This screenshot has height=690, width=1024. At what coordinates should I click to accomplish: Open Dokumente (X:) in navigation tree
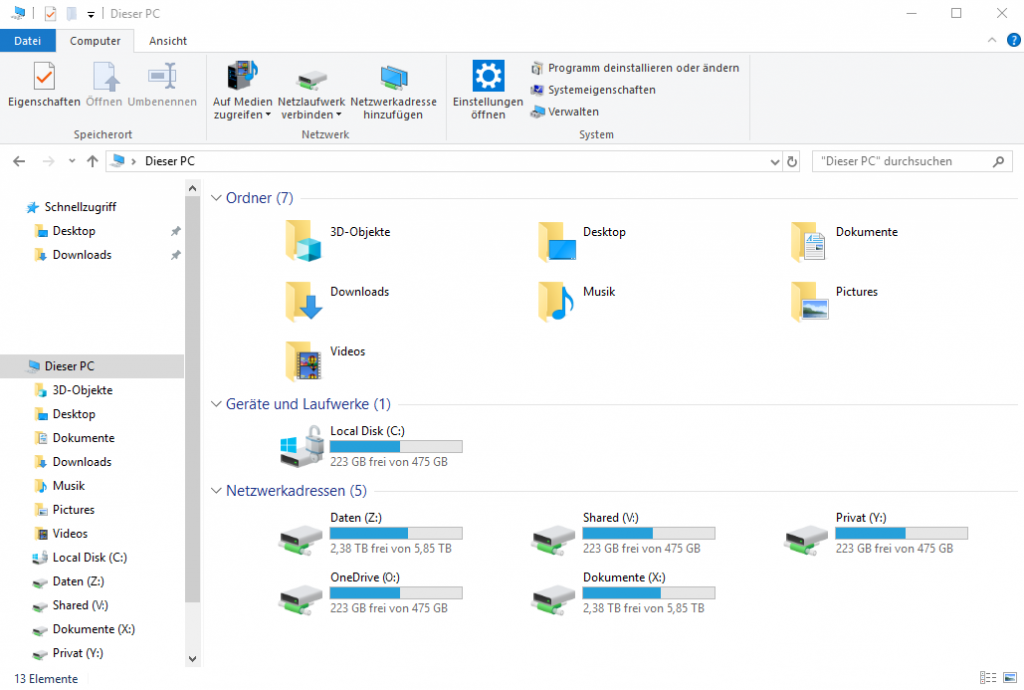point(93,629)
